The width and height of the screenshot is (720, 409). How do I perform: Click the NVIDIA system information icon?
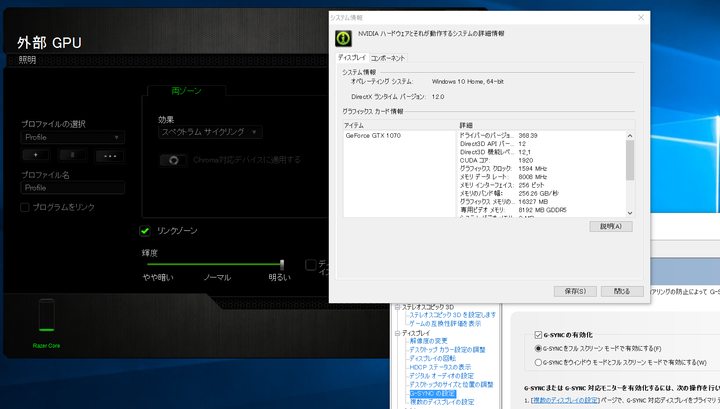[343, 39]
